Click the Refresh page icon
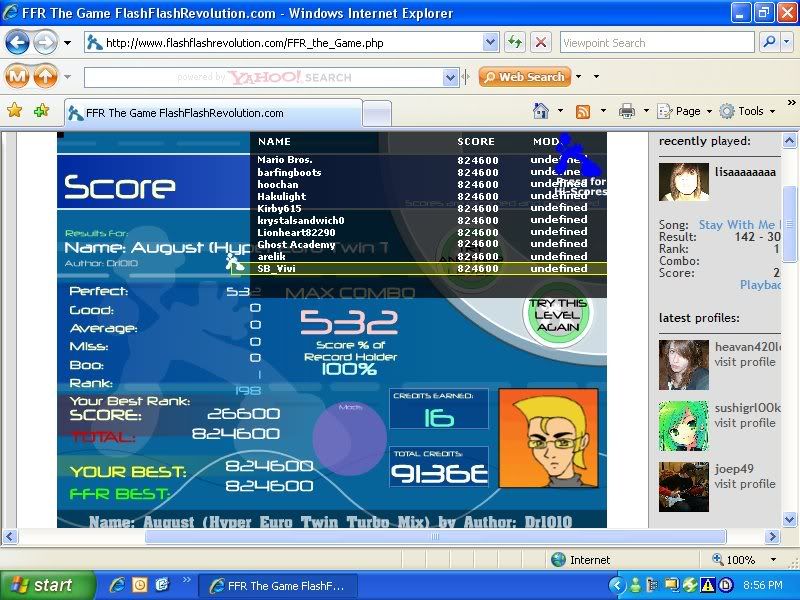The height and width of the screenshot is (600, 800). point(515,43)
